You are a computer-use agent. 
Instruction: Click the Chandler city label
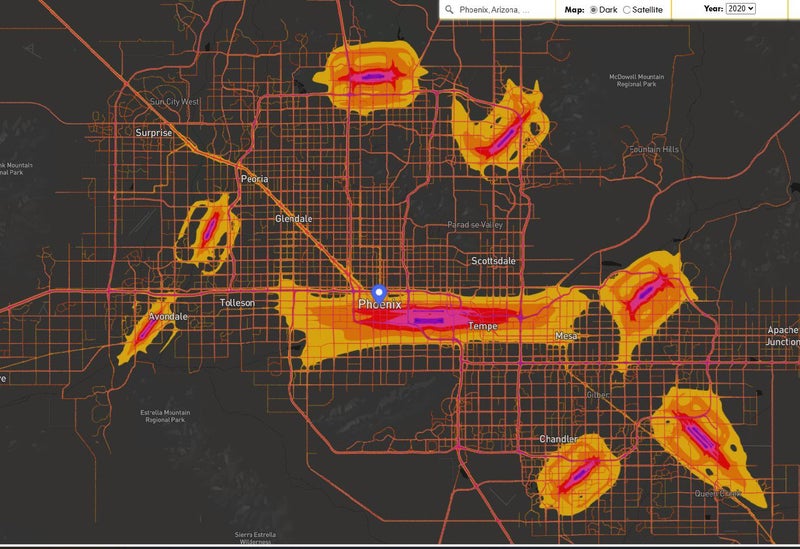click(x=558, y=439)
